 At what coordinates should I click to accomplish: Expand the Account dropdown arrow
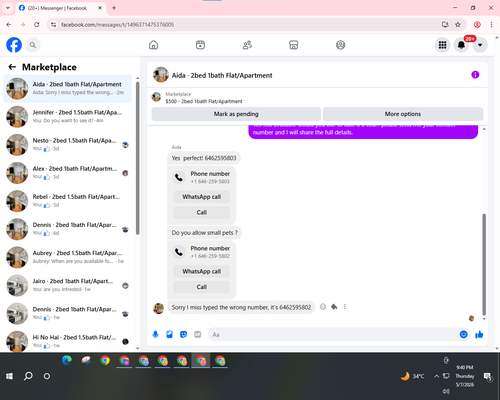point(480,45)
